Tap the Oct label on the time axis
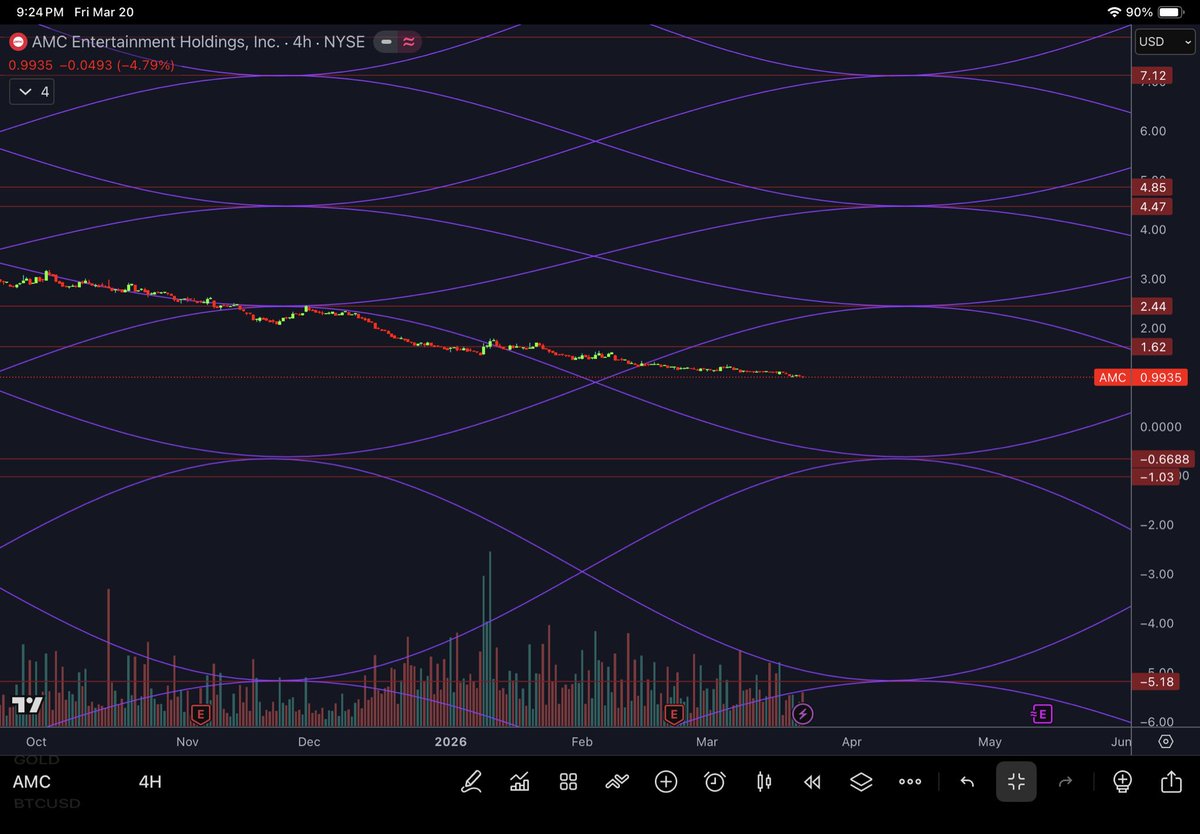1200x834 pixels. (x=36, y=742)
